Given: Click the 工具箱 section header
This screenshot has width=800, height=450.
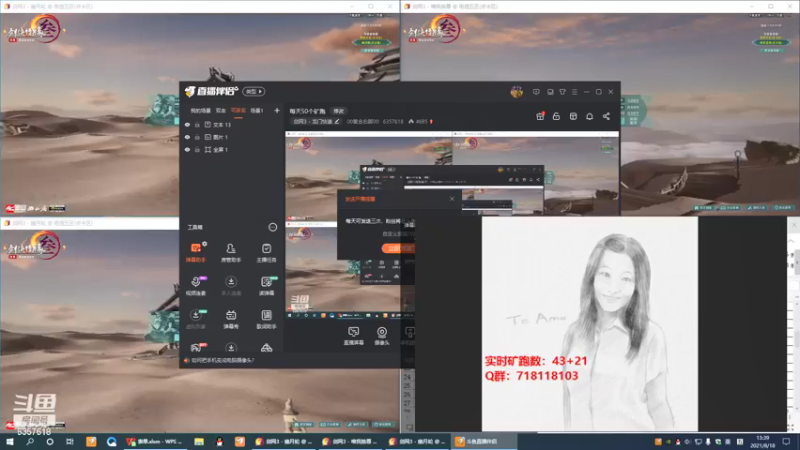Looking at the screenshot, I should tap(195, 227).
